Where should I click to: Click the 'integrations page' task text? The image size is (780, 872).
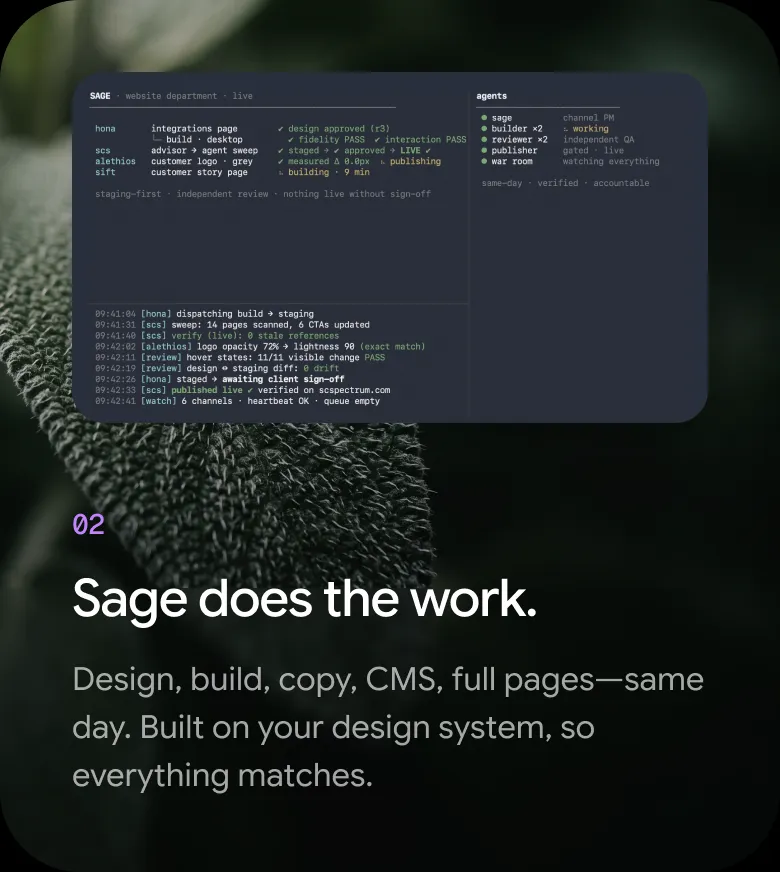click(194, 128)
